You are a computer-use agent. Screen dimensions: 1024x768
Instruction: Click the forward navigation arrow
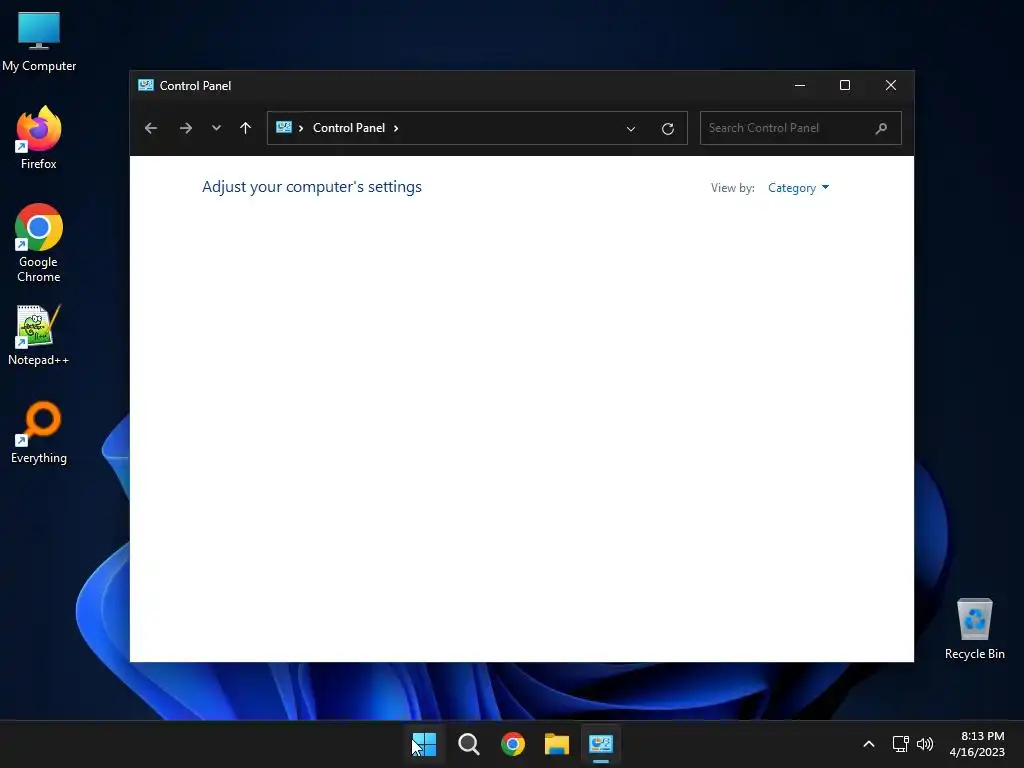point(185,128)
